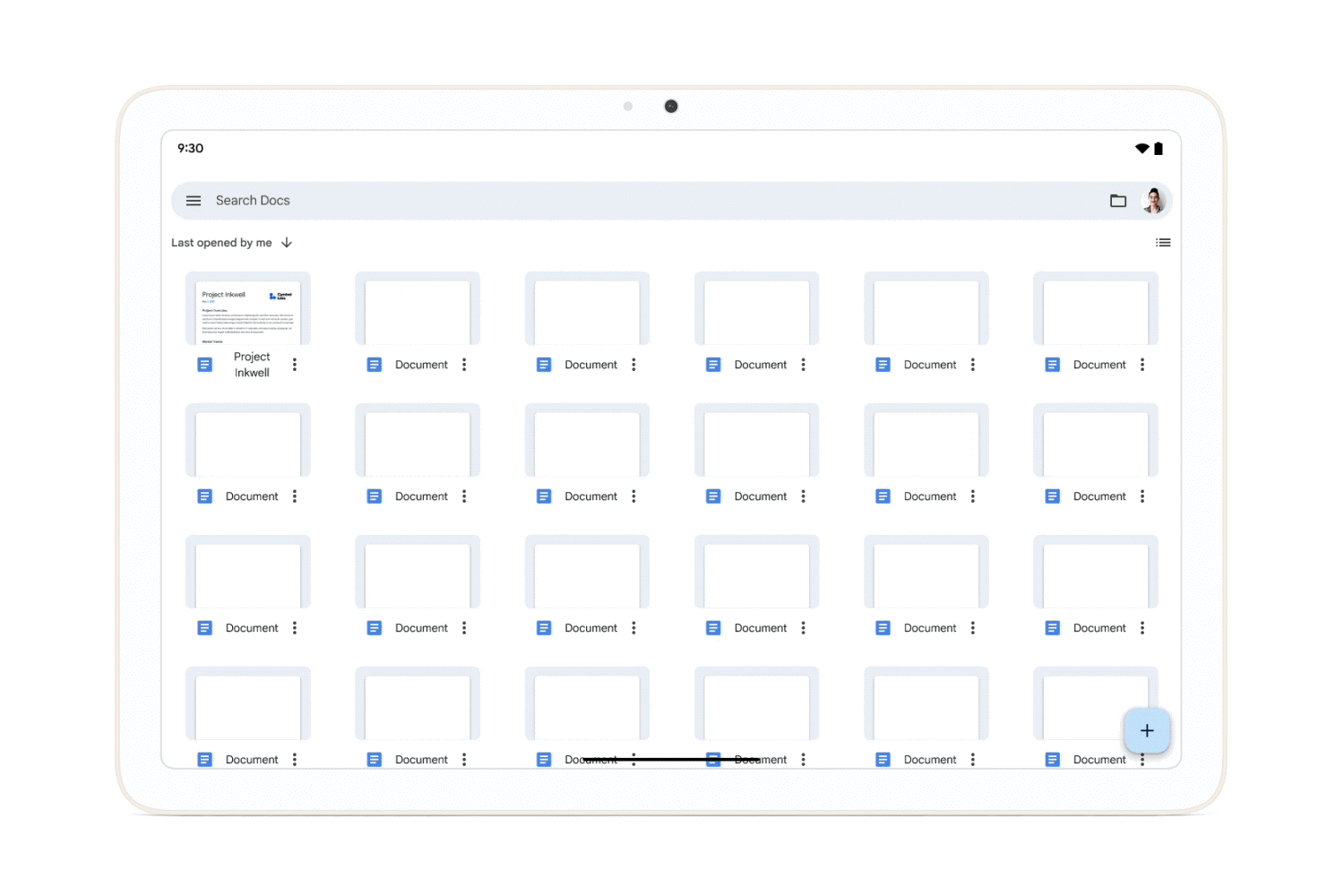1344x896 pixels.
Task: Open the Project Inkwell document thumbnail
Action: pos(248,310)
